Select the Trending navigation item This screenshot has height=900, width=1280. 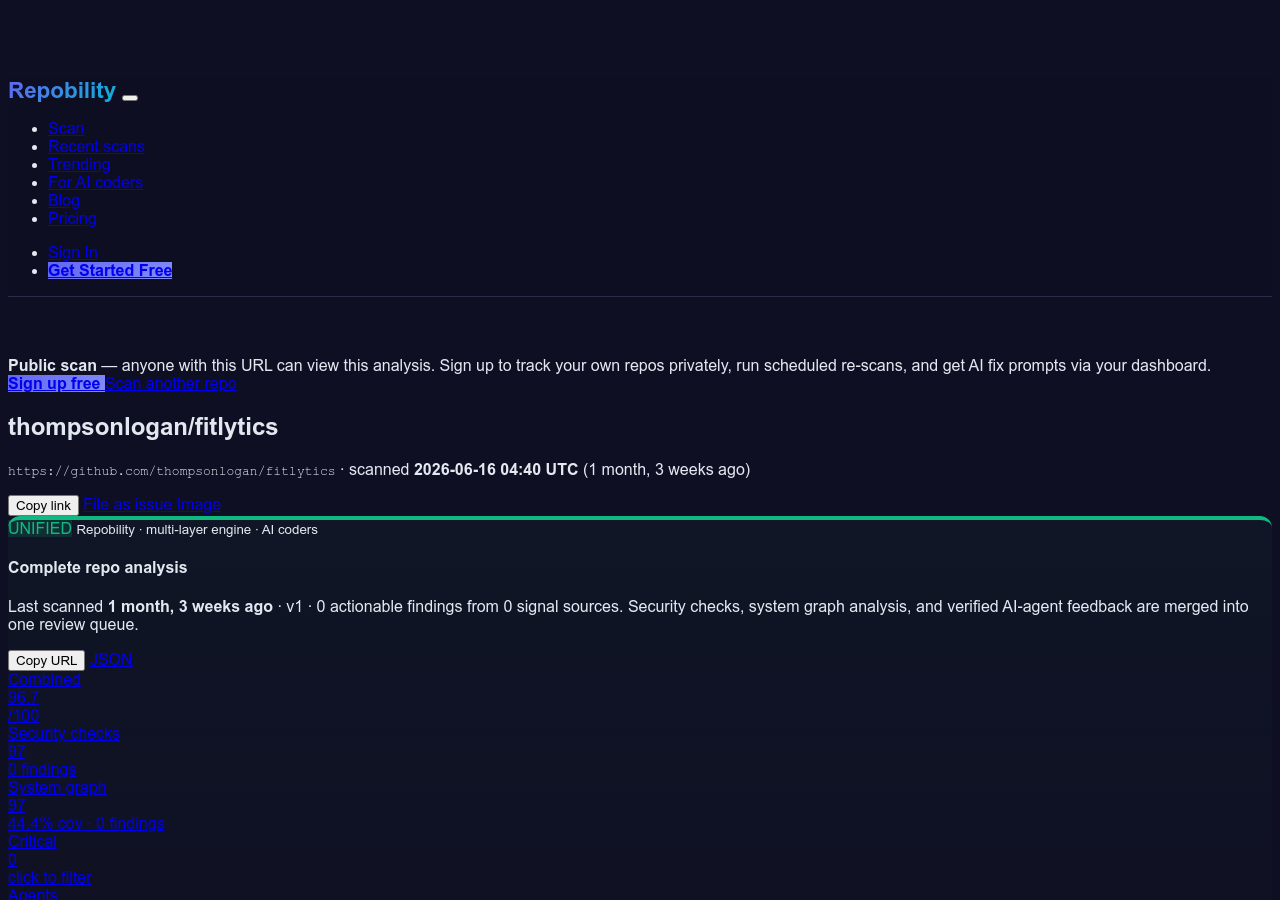click(x=79, y=164)
